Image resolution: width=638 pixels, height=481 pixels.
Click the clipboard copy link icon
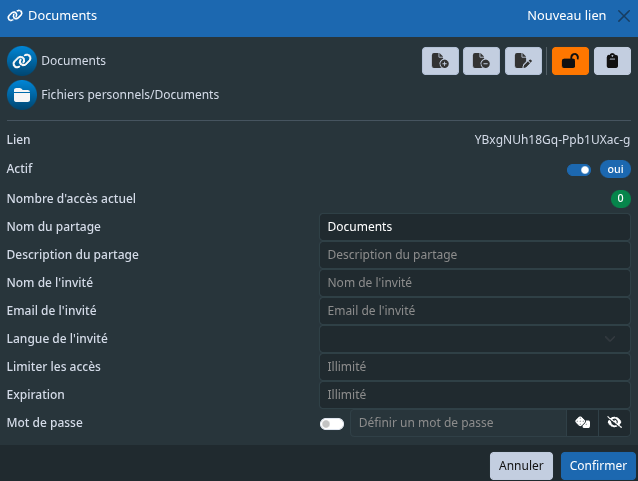pos(612,61)
